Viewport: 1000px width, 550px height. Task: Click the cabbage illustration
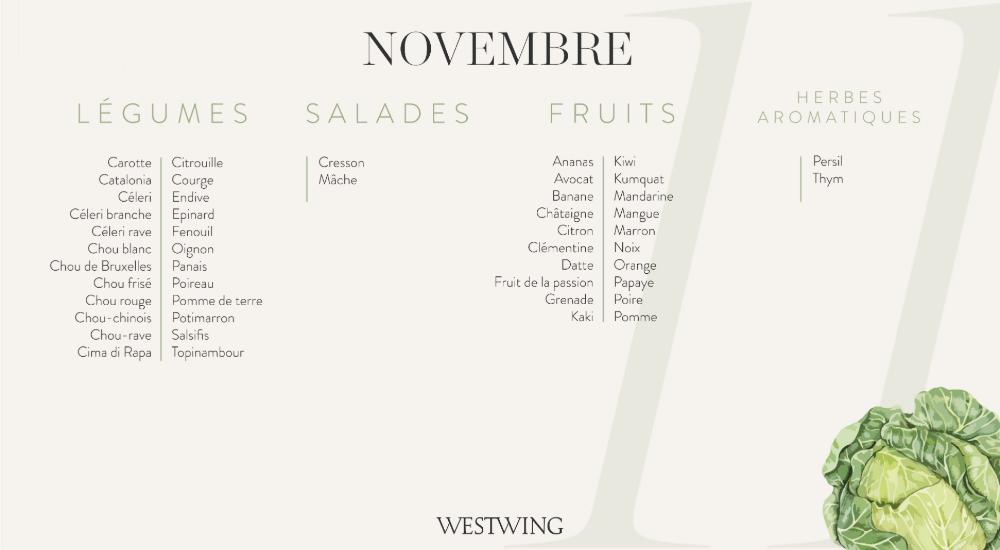911,469
